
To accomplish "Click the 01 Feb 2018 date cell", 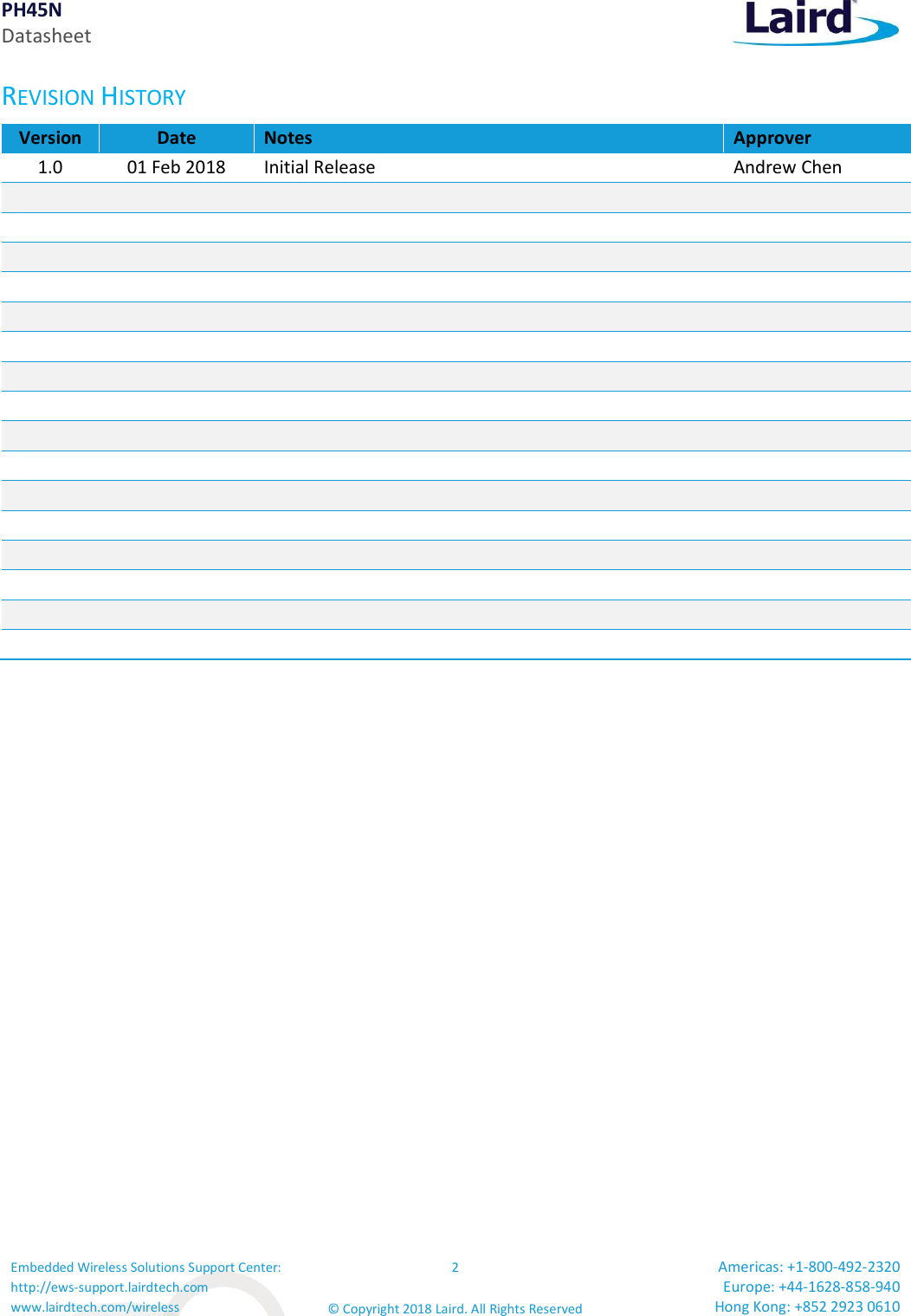I will pyautogui.click(x=177, y=167).
